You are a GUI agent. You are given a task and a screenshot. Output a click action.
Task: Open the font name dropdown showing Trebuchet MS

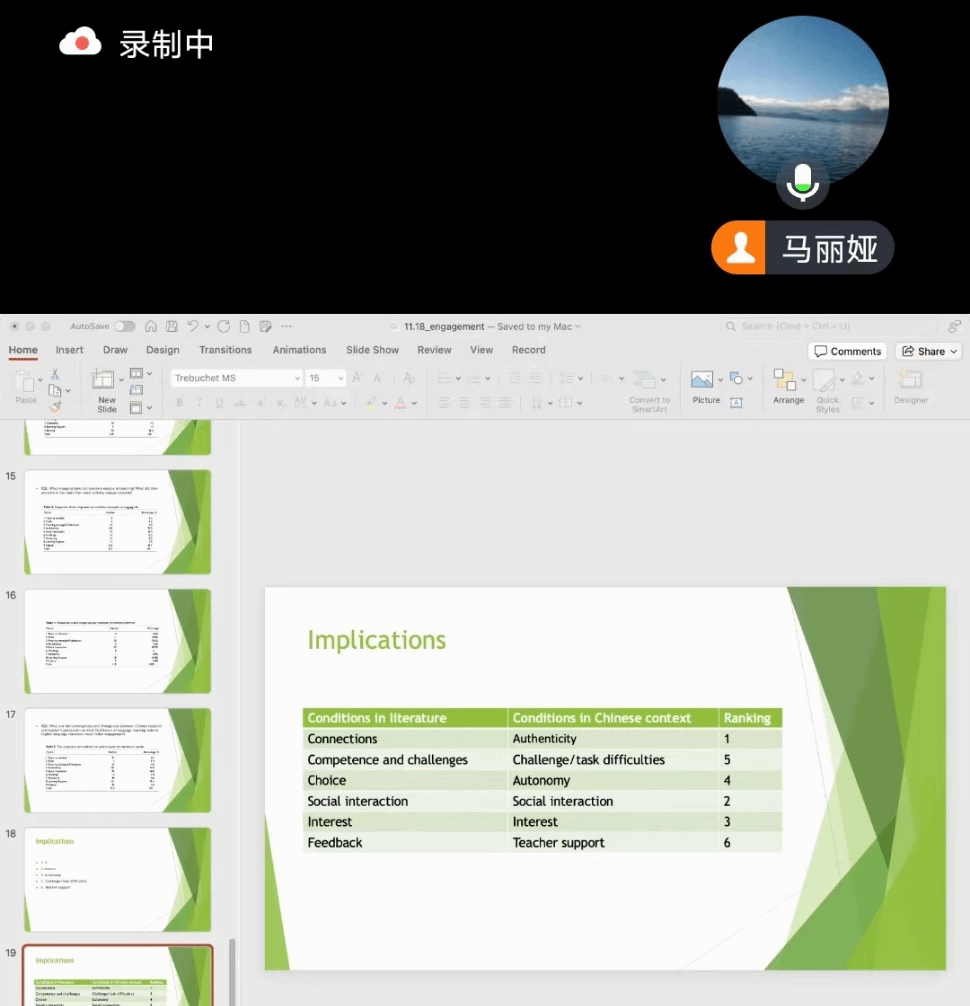tap(236, 378)
